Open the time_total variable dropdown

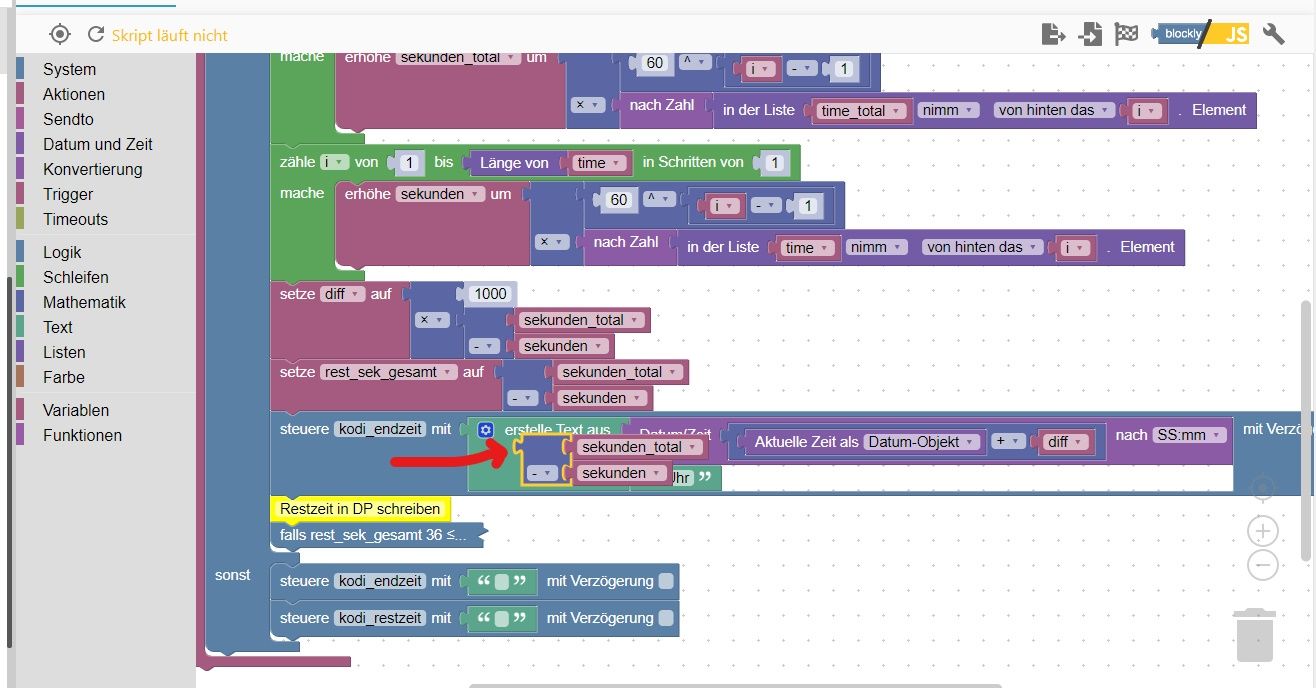[861, 111]
